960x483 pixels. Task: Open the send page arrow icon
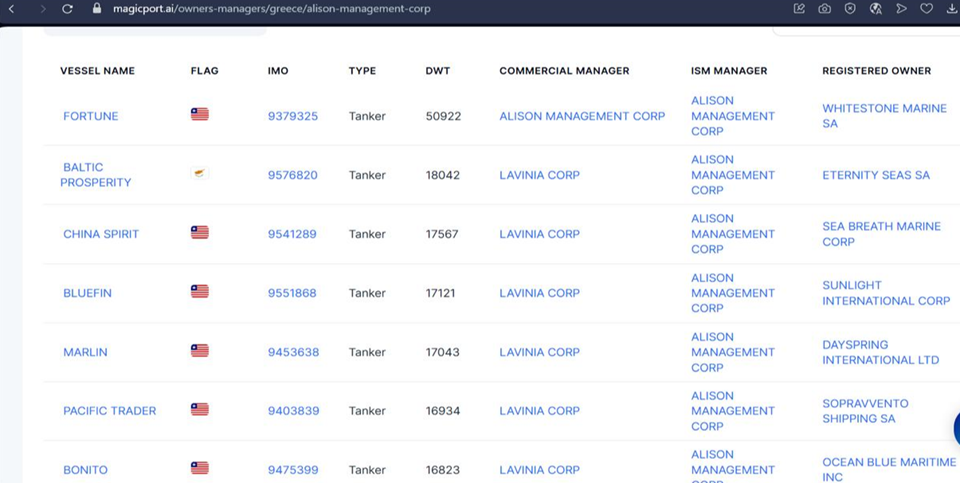click(x=901, y=9)
